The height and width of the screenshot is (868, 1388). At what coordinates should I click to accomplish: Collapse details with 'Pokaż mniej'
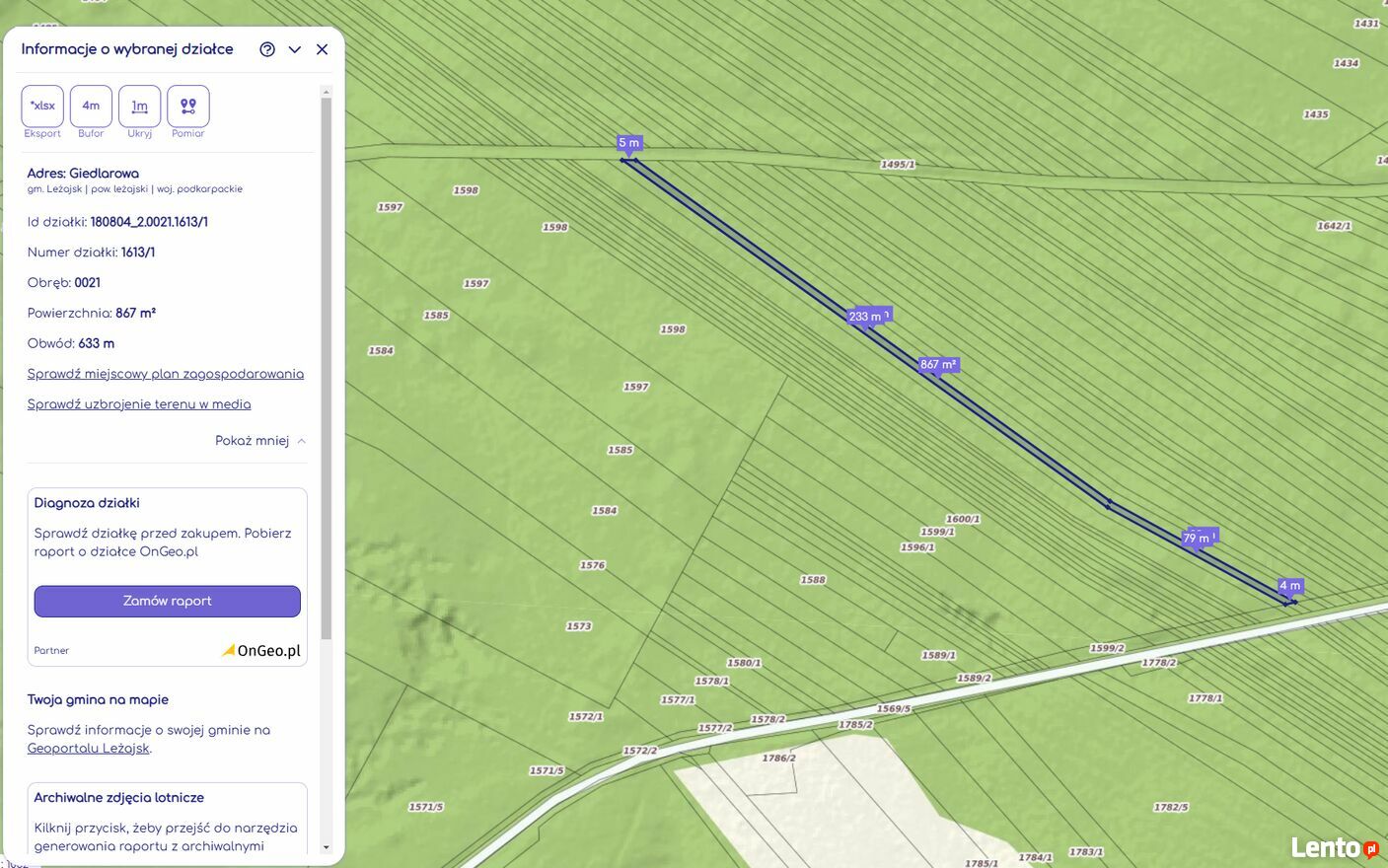(260, 441)
